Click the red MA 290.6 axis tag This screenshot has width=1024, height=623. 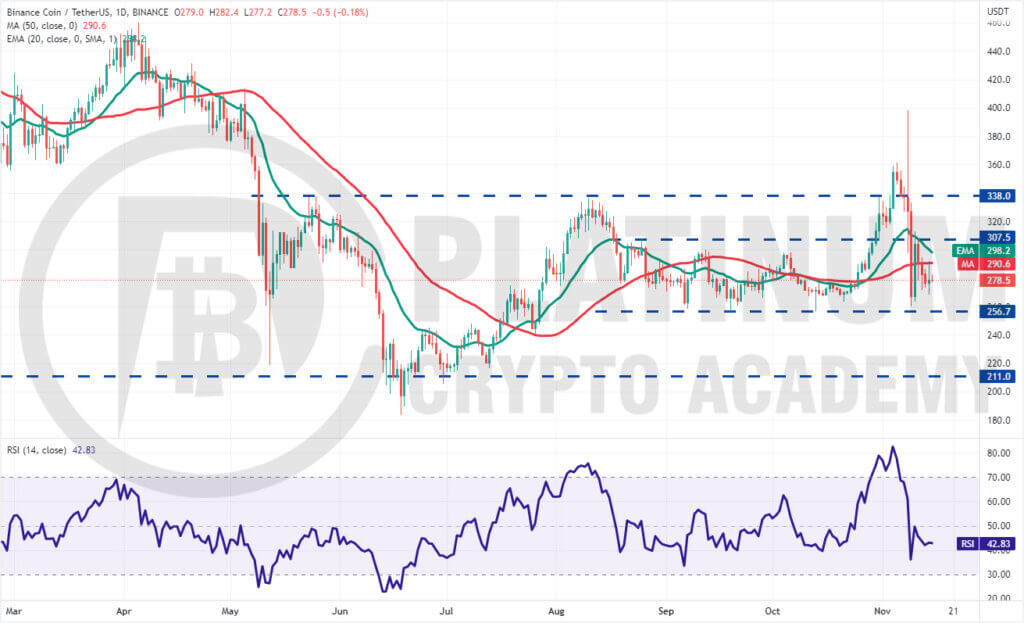click(x=985, y=264)
